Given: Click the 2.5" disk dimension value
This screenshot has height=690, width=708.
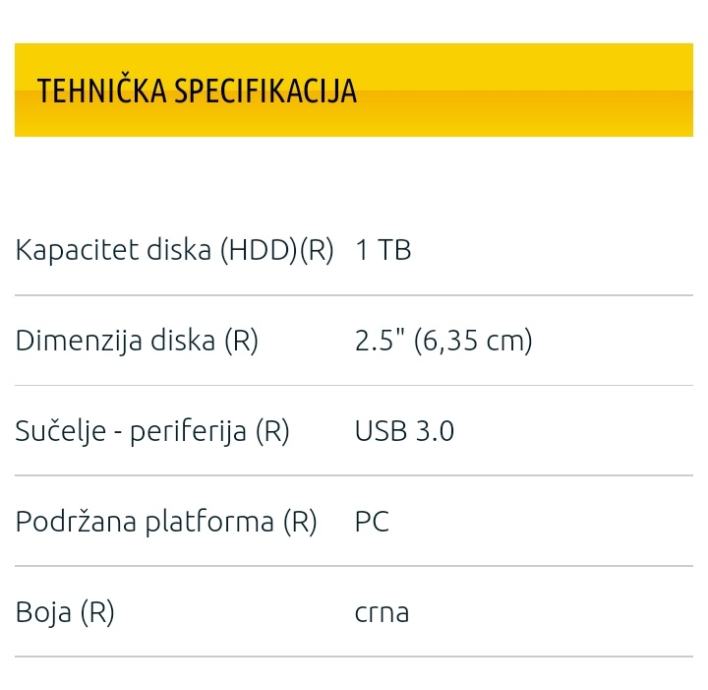Looking at the screenshot, I should tap(375, 341).
